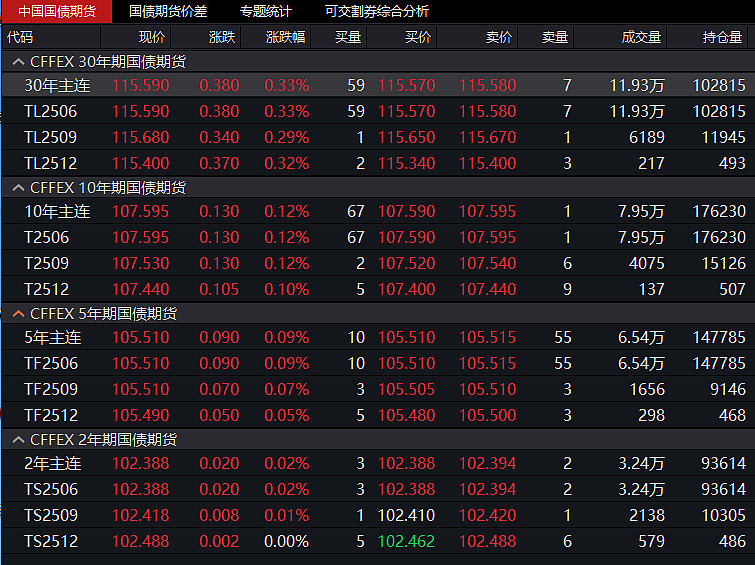The width and height of the screenshot is (755, 565).
Task: Open the 可交割券综合分析 tab
Action: pos(376,11)
